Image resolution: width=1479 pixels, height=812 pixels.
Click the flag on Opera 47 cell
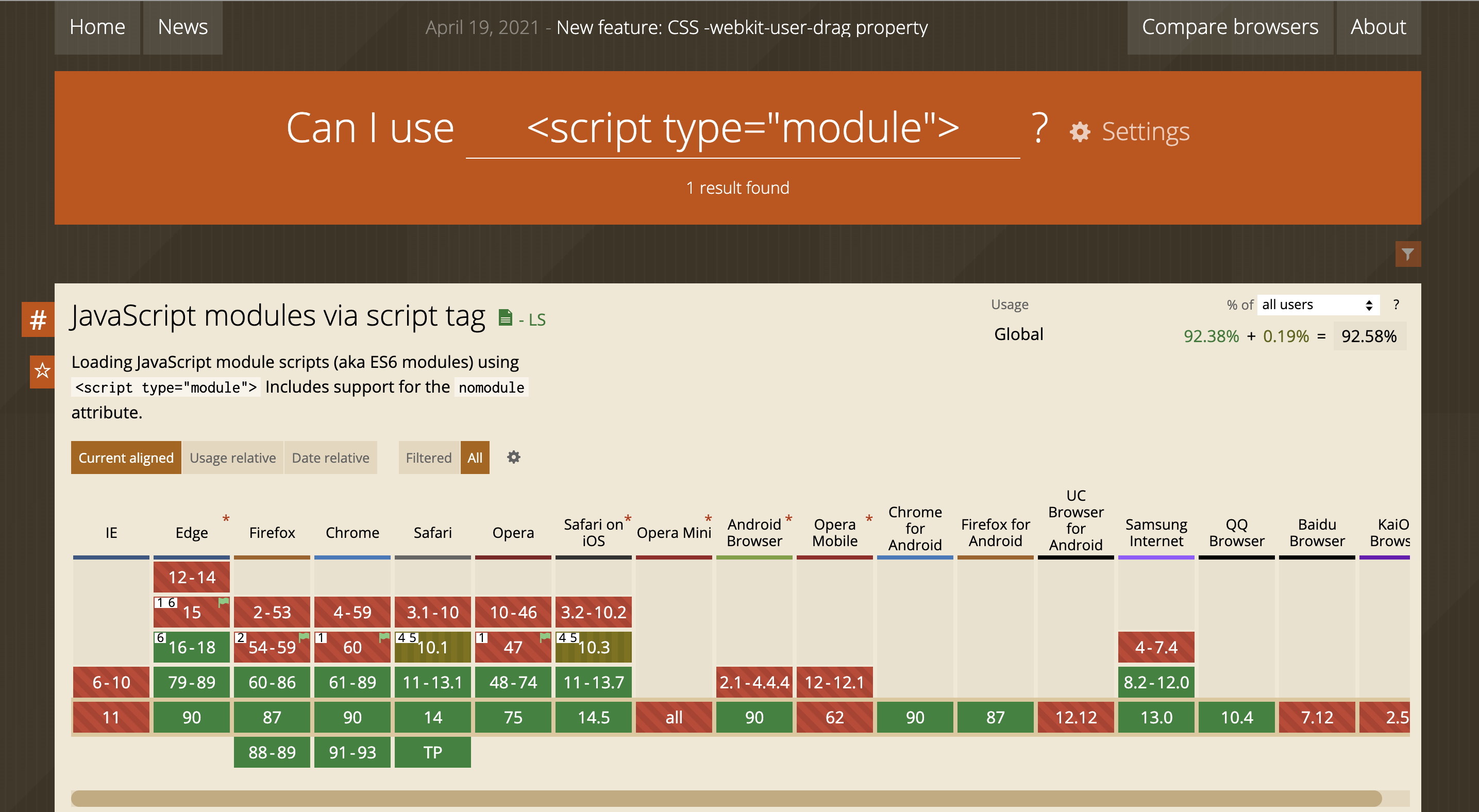(545, 637)
